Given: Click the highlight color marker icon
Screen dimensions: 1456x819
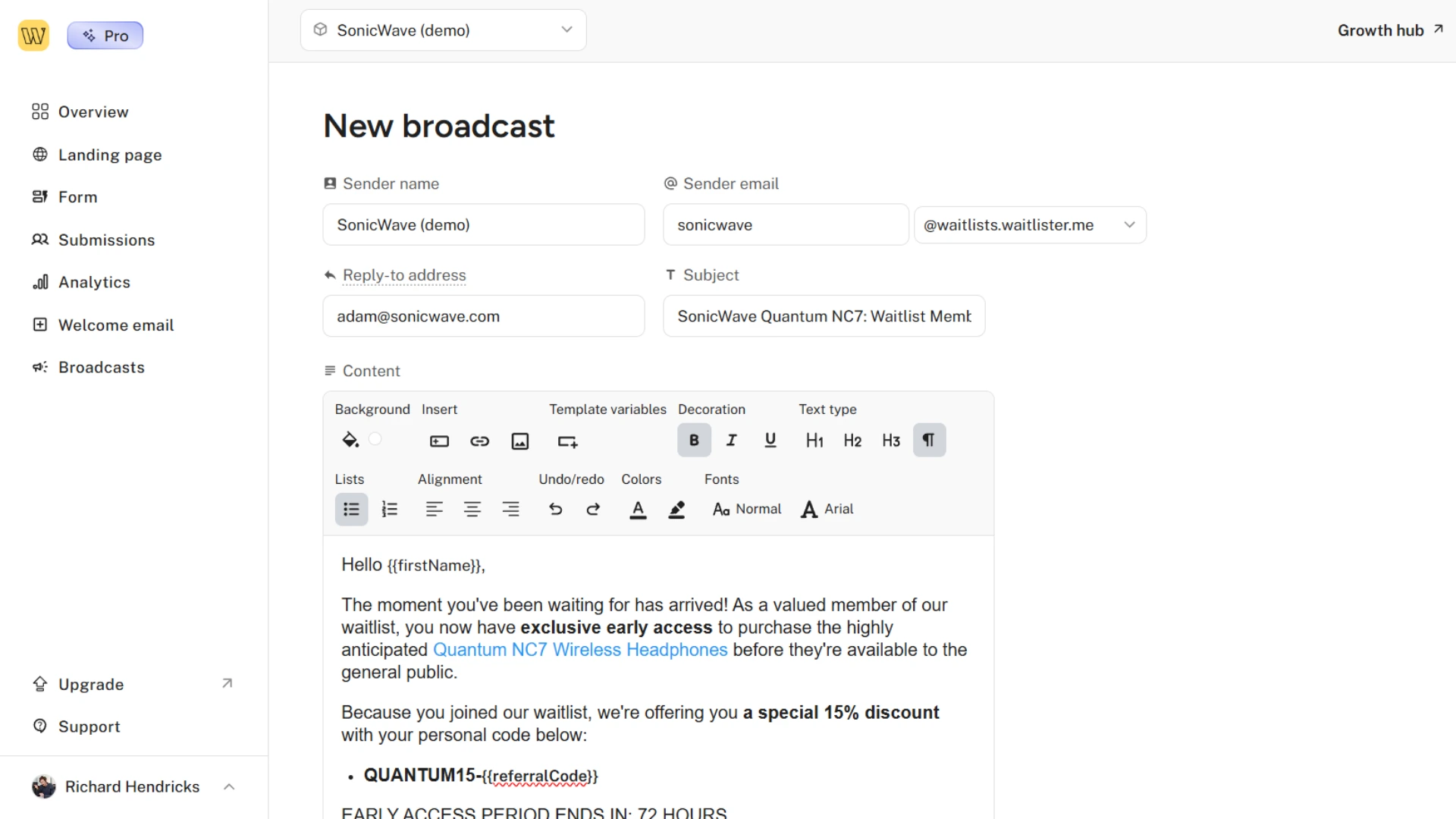Looking at the screenshot, I should pyautogui.click(x=676, y=509).
